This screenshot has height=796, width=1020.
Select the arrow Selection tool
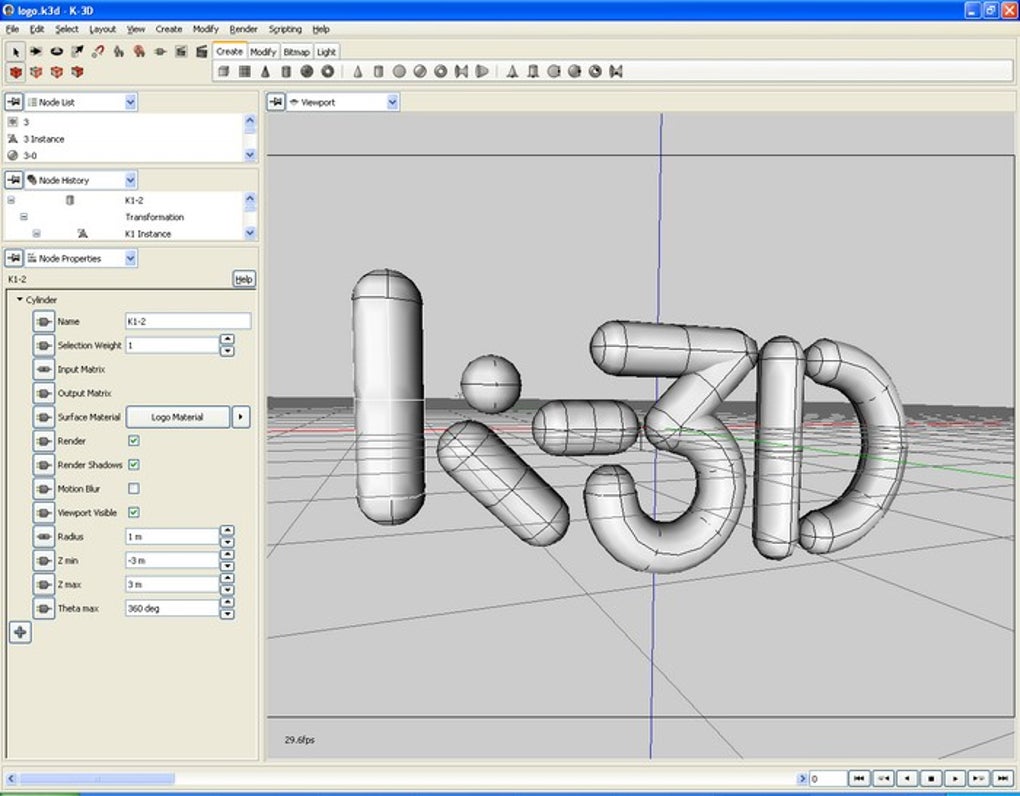[x=16, y=51]
